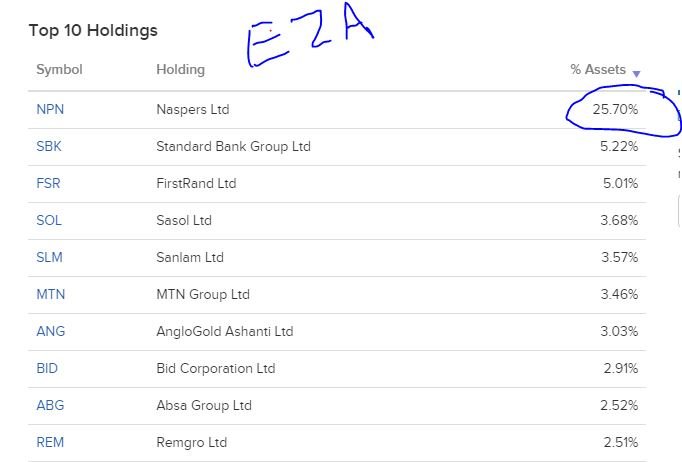Screen dimensions: 682x462
Task: Select the AngloGold Ashanti Ltd holding
Action: [x=224, y=331]
